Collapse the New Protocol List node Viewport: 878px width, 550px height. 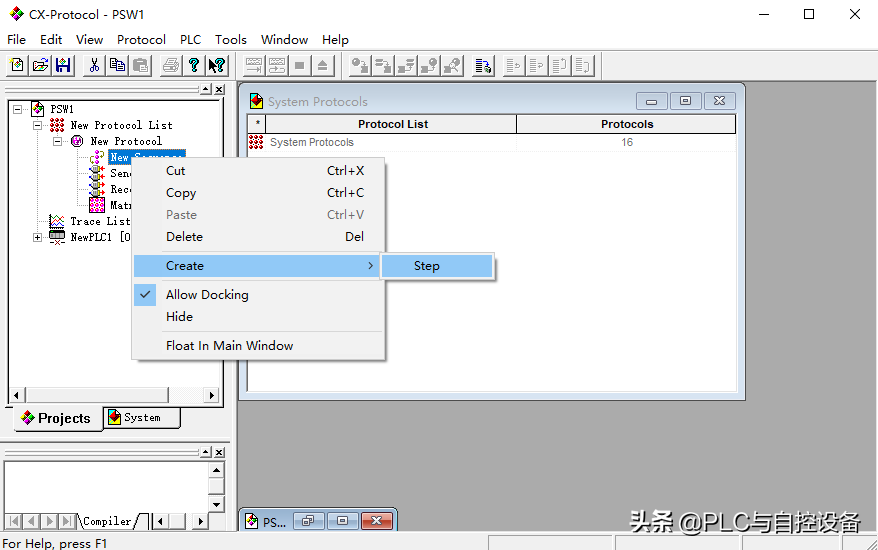coord(38,125)
